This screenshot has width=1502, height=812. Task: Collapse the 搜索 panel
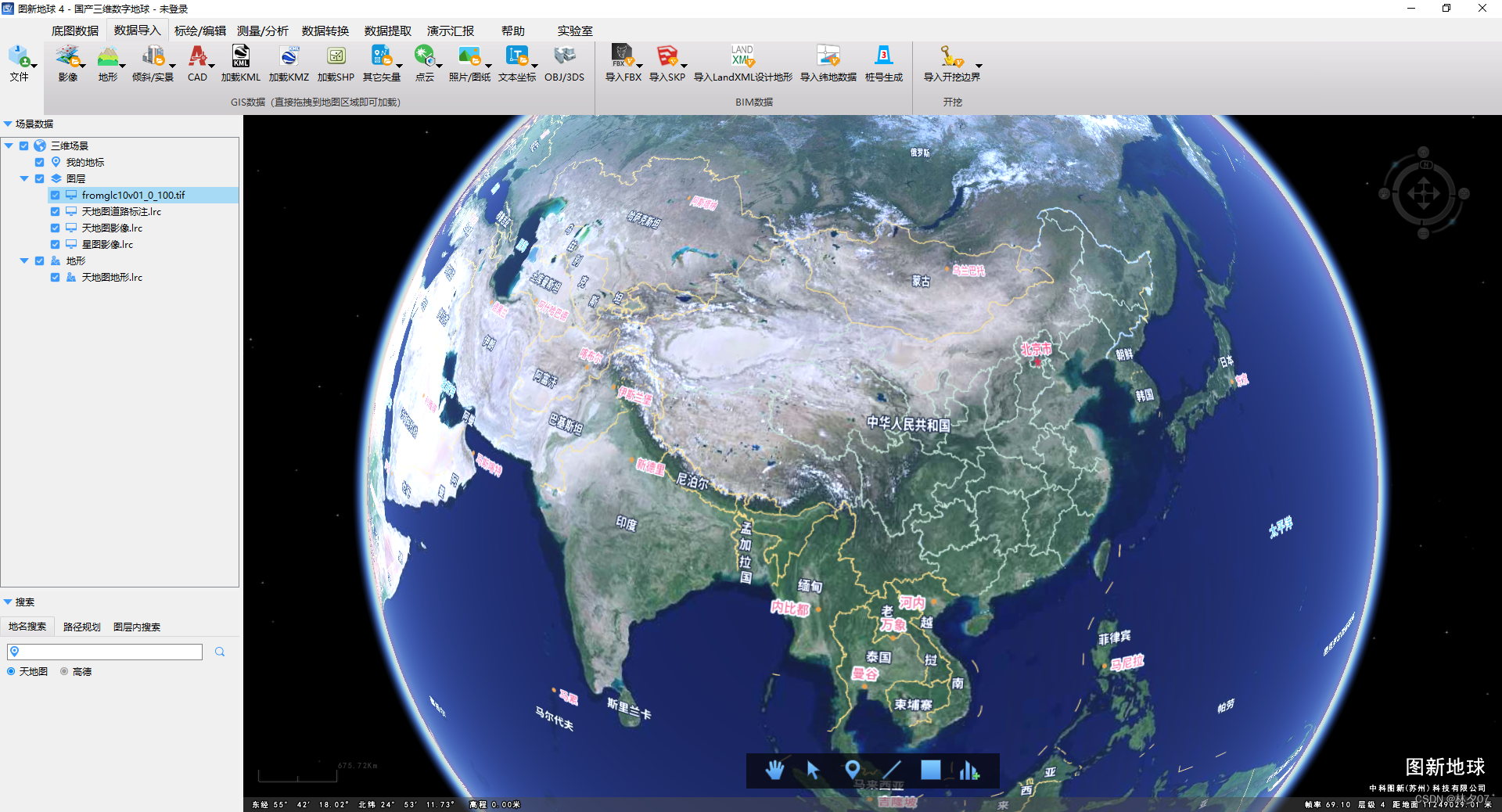pos(8,602)
